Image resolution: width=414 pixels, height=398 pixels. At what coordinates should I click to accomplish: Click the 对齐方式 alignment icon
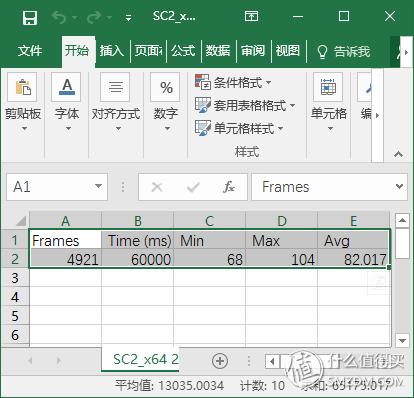click(x=115, y=87)
